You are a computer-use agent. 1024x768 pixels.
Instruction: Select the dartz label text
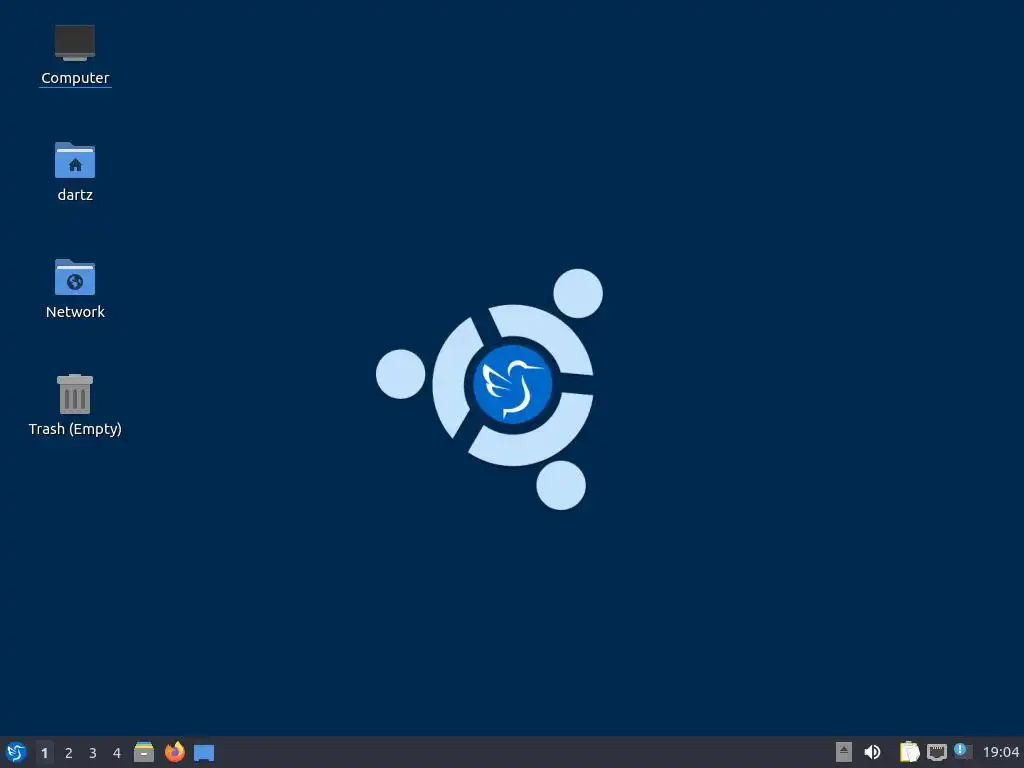pyautogui.click(x=75, y=195)
